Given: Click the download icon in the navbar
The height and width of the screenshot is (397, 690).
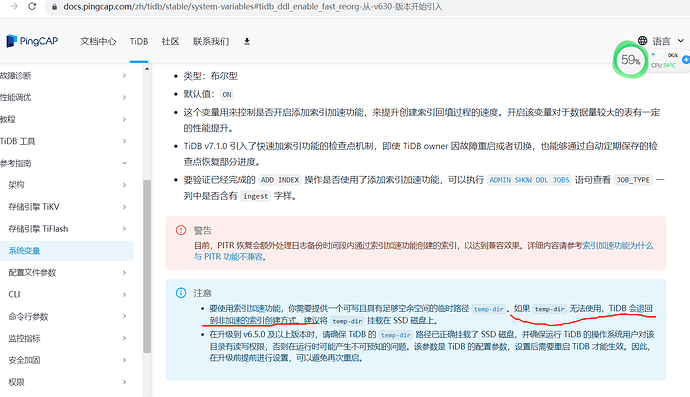Looking at the screenshot, I should 247,41.
